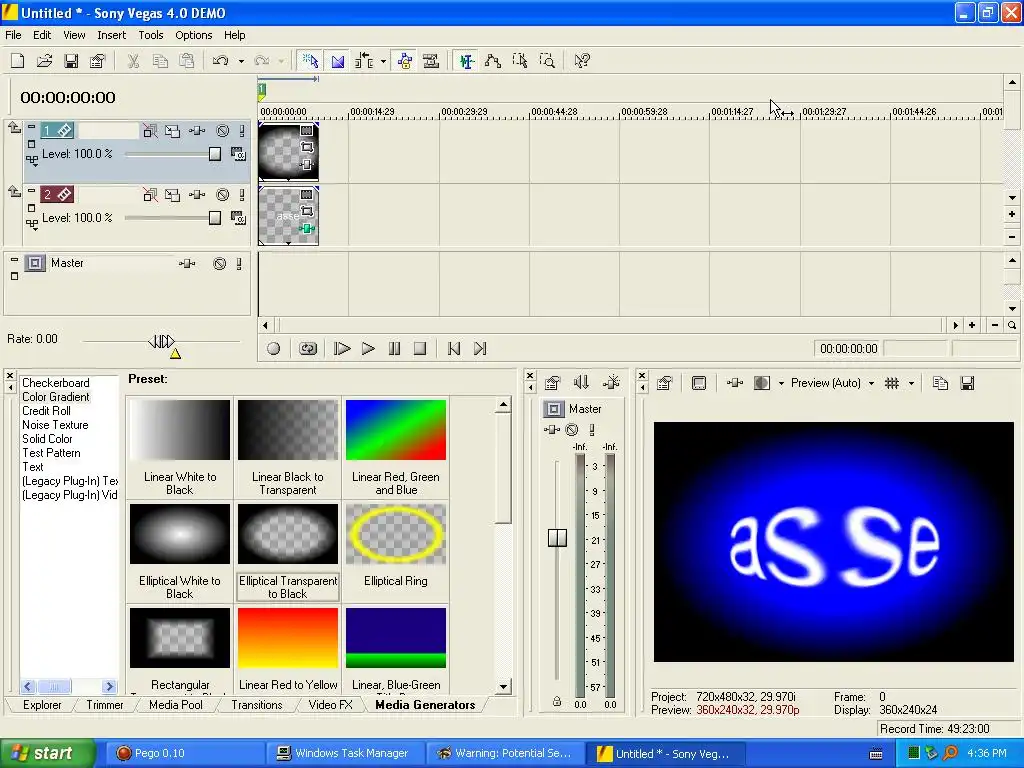Select the Envelope Edit tool
The image size is (1024, 768).
click(x=493, y=61)
